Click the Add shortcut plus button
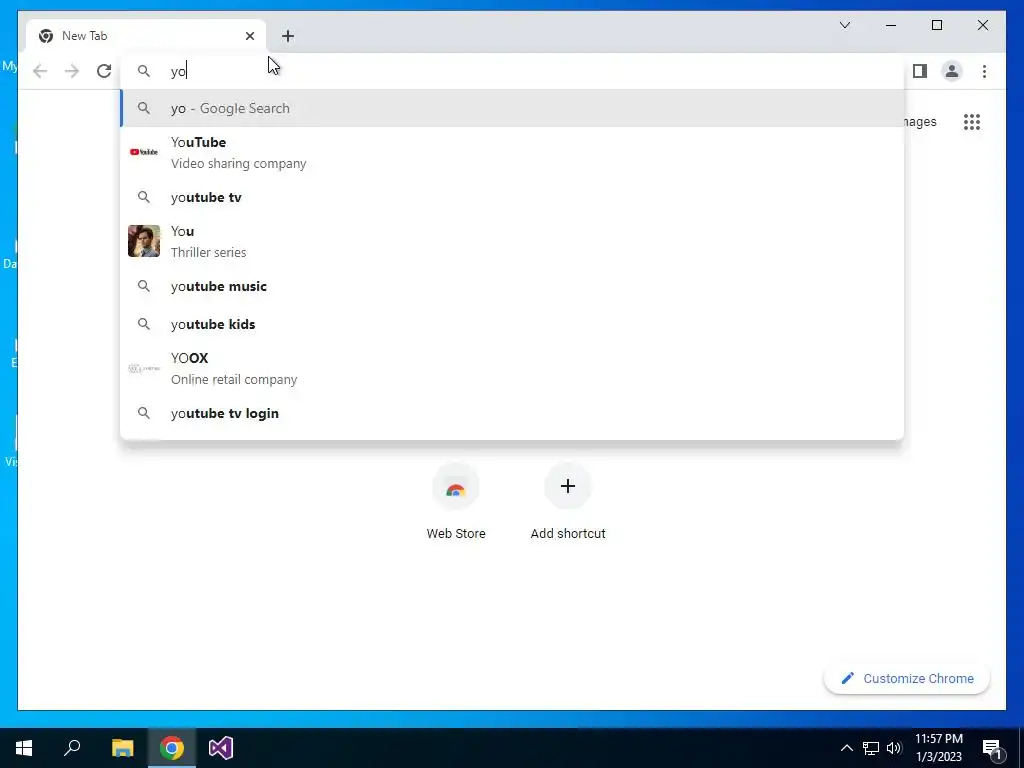The height and width of the screenshot is (768, 1024). pos(568,487)
